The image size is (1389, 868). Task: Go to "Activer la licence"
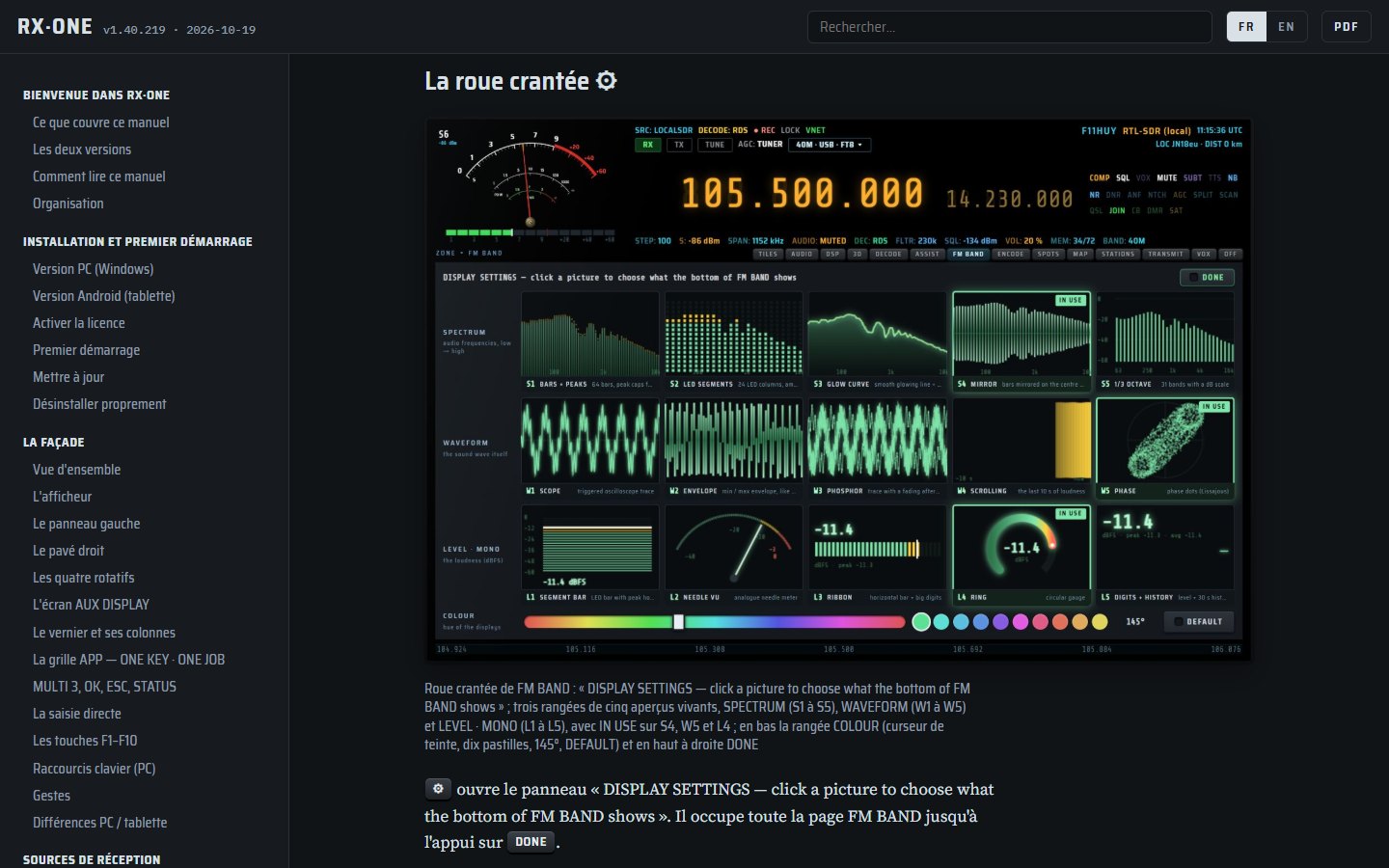tap(79, 323)
